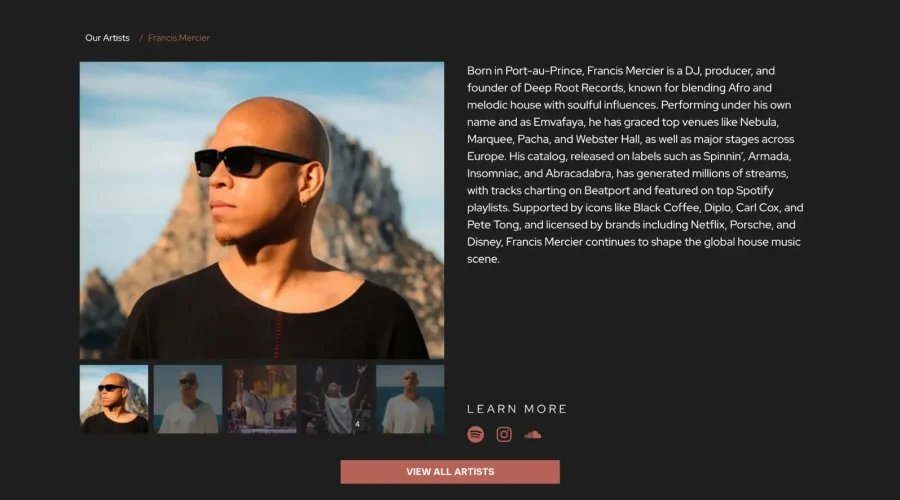Screen dimensions: 900x500
Task: Open the SoundCloud cloud icon
Action: (533, 435)
